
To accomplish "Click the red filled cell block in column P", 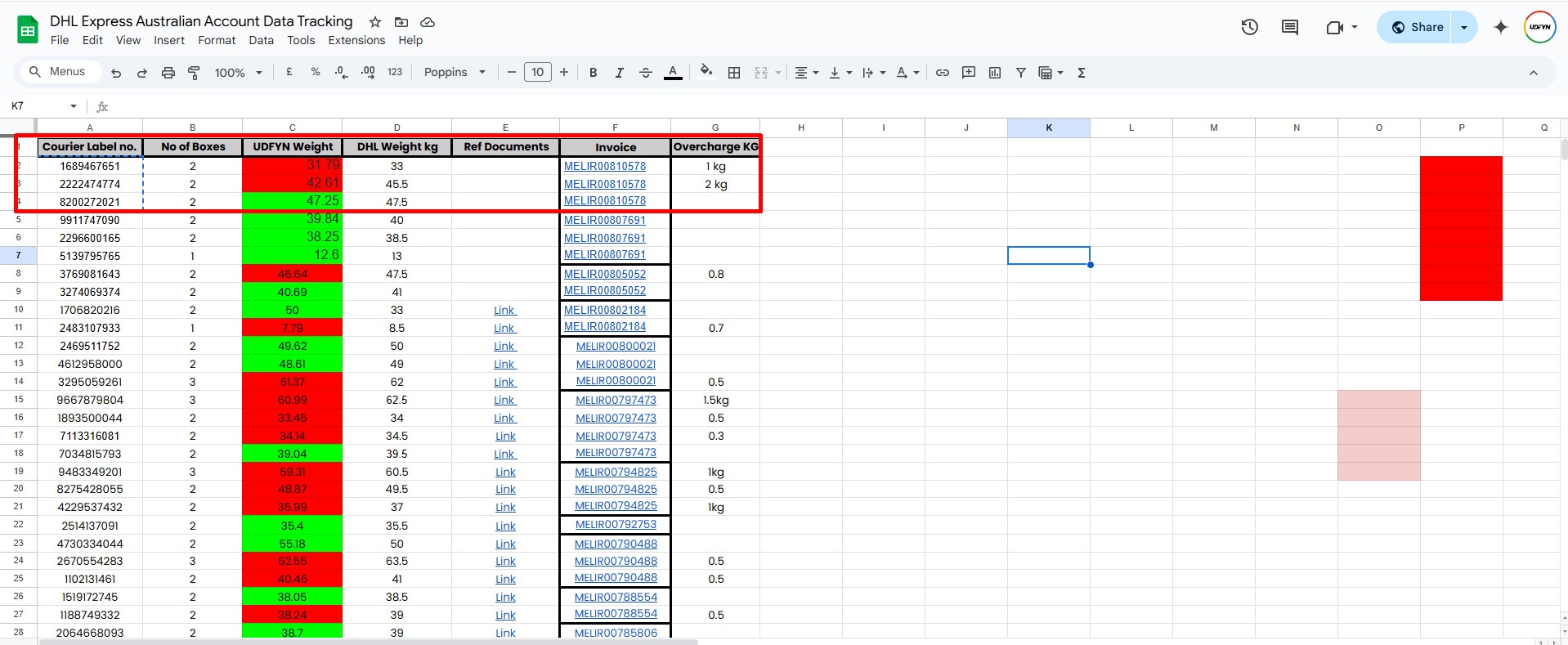I will 1461,228.
